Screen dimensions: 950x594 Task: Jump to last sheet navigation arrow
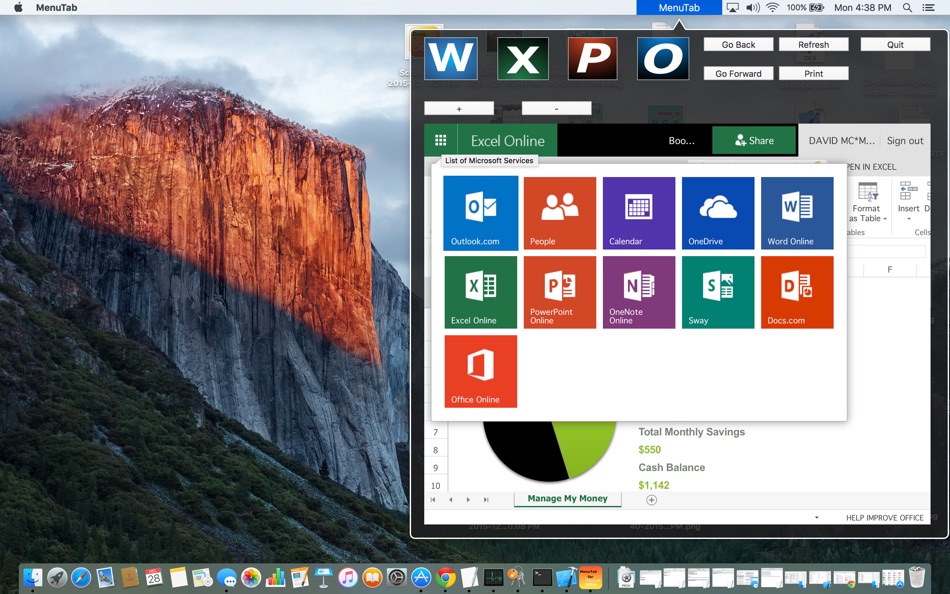486,500
